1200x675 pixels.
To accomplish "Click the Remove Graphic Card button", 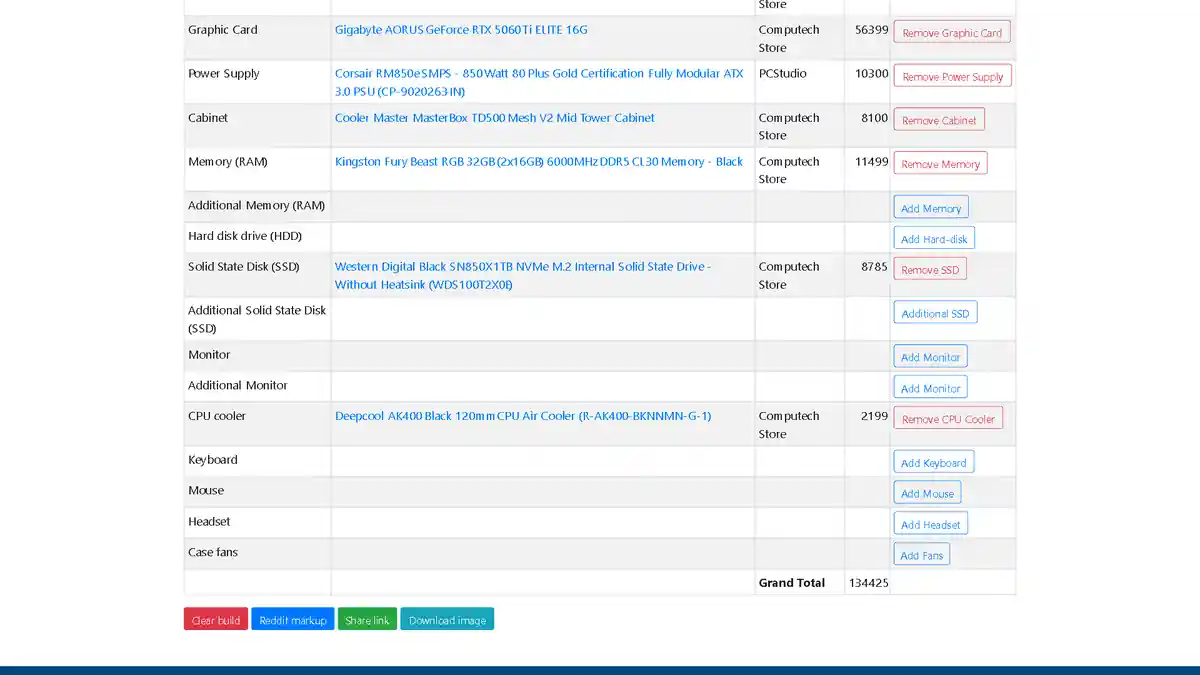I will pyautogui.click(x=951, y=32).
